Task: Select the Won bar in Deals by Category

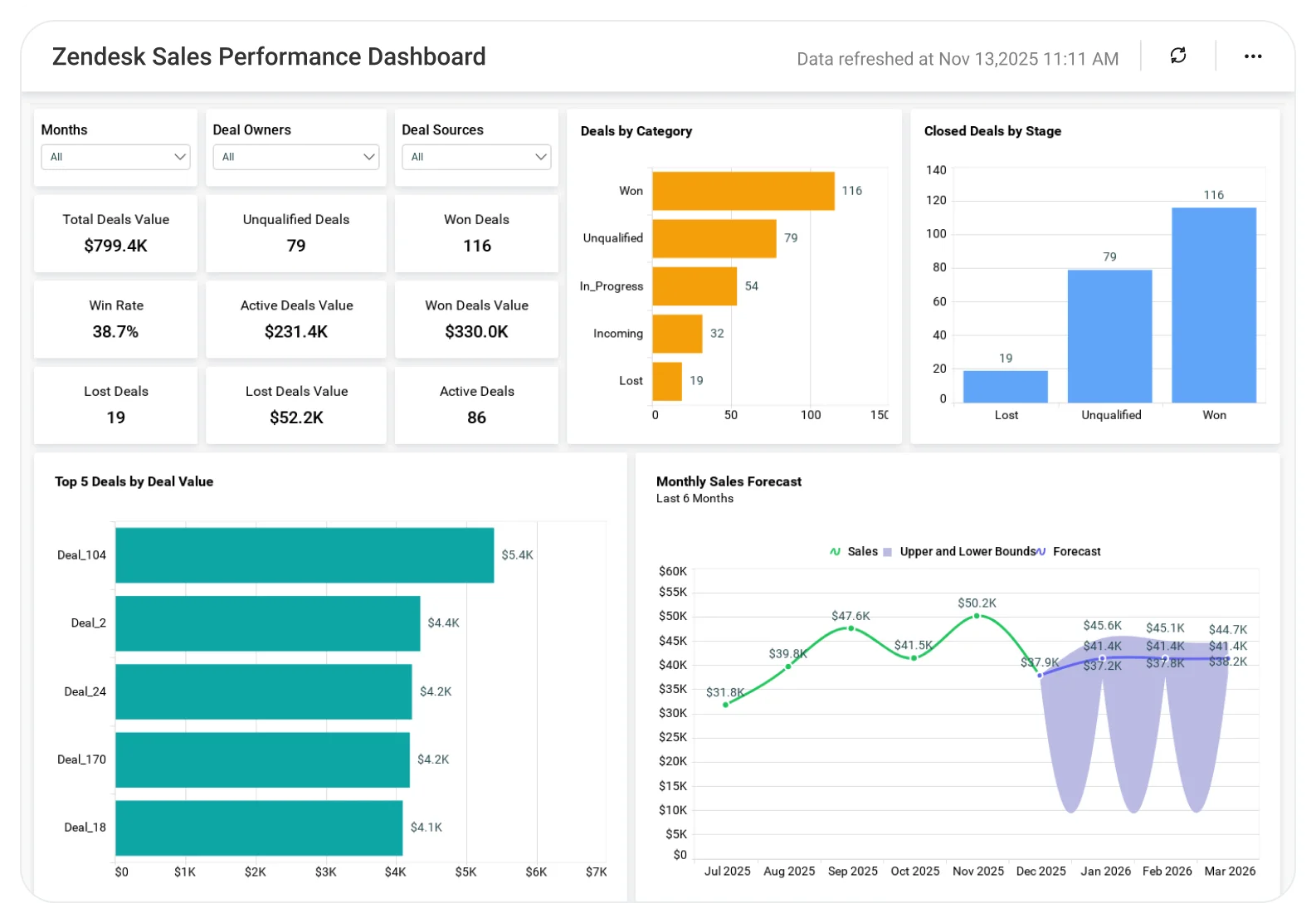Action: 743,191
